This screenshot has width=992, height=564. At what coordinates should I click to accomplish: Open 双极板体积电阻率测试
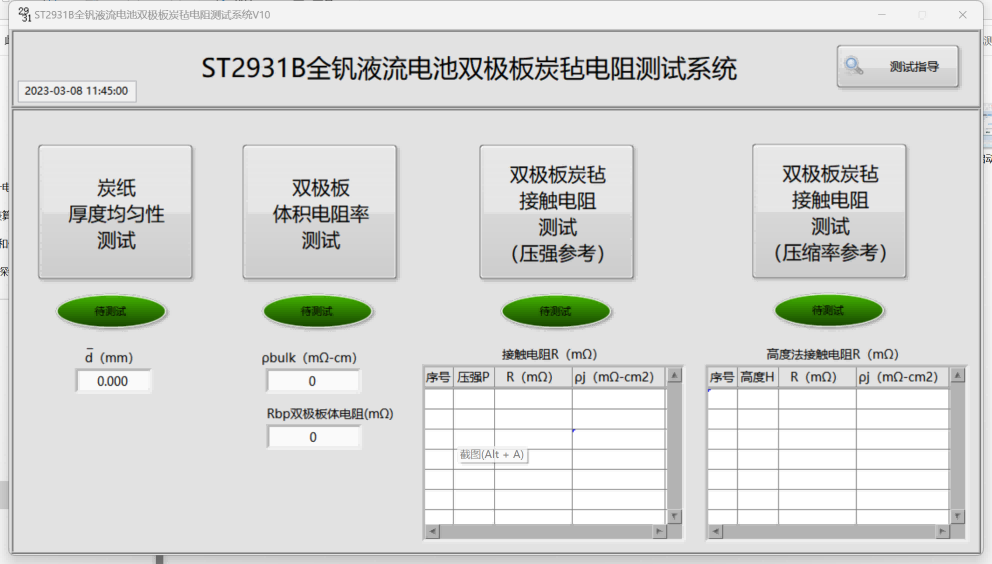click(319, 212)
